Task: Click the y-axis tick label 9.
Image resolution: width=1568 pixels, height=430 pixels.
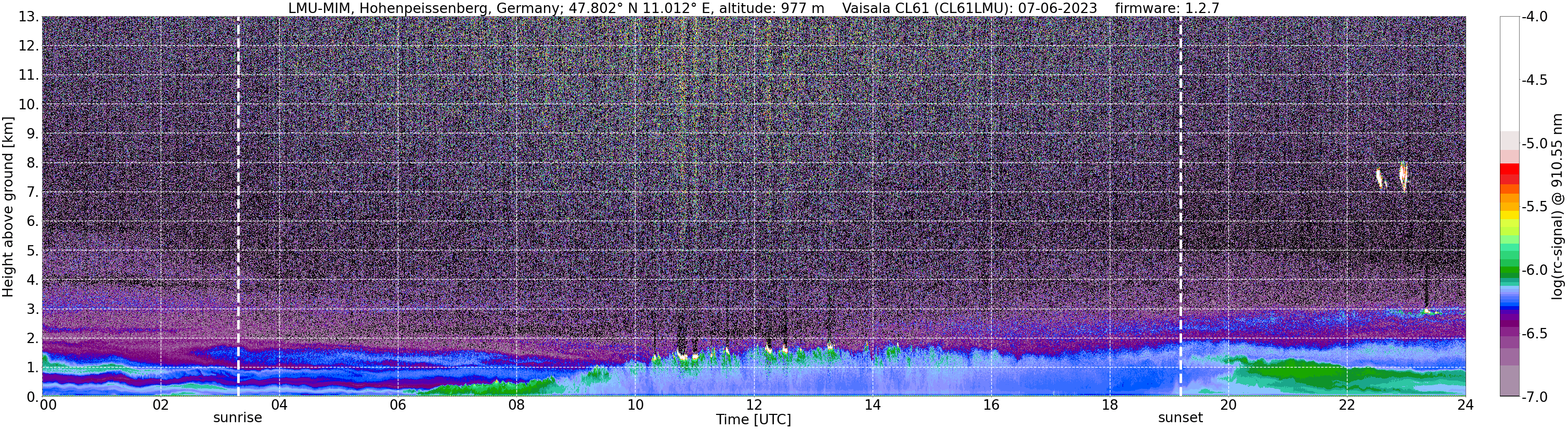Action: coord(32,134)
